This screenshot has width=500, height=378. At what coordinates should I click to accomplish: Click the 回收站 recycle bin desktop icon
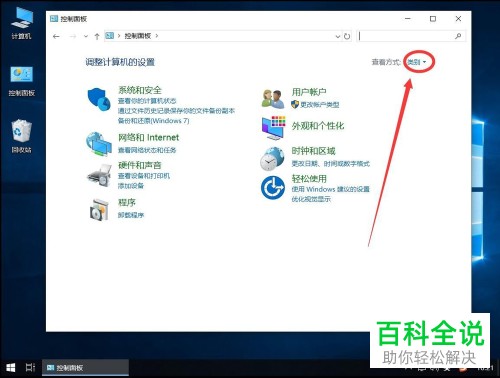[22, 136]
